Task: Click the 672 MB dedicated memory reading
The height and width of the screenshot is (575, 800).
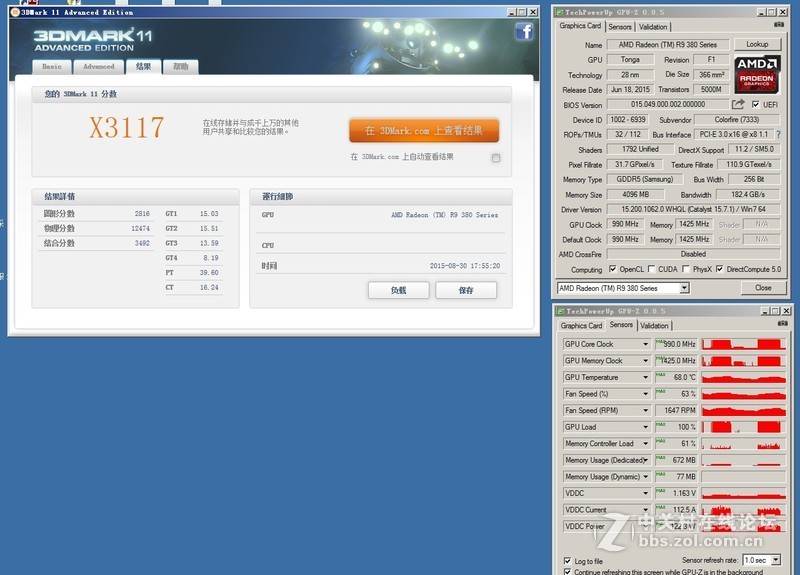Action: coord(684,460)
